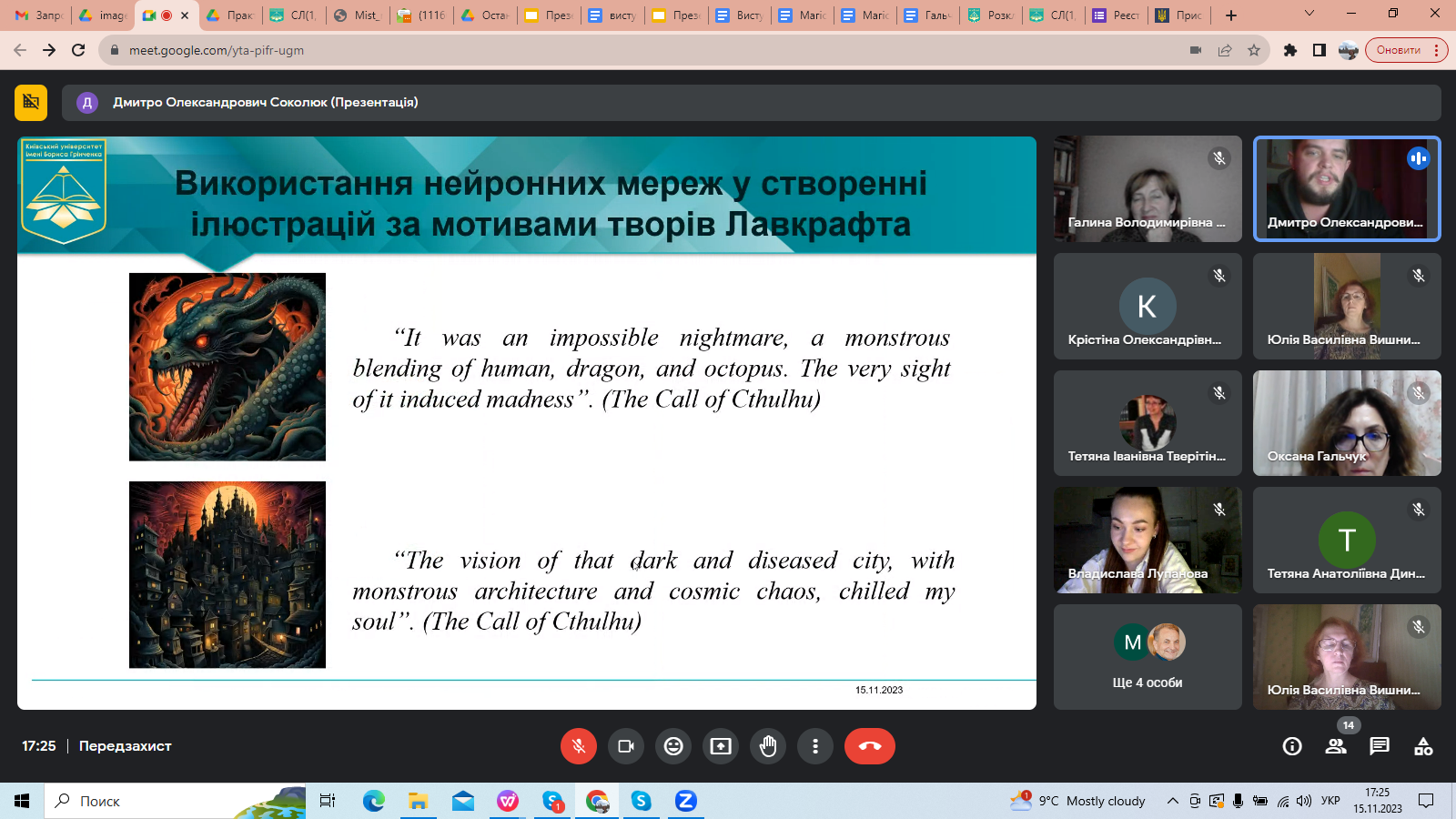Click the browser address bar URL
The image size is (1456, 819).
pyautogui.click(x=217, y=50)
